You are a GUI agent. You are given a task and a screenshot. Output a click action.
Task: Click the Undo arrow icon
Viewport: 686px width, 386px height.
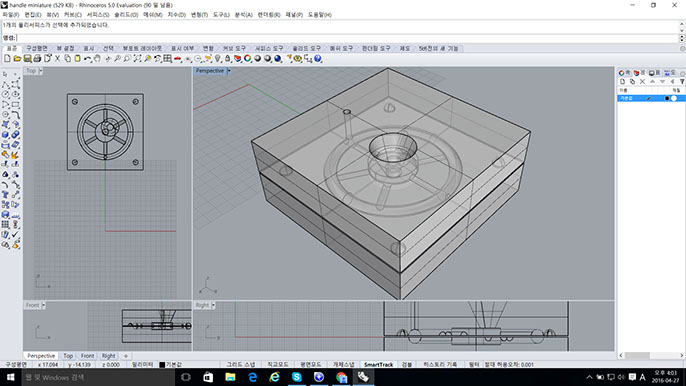point(88,58)
